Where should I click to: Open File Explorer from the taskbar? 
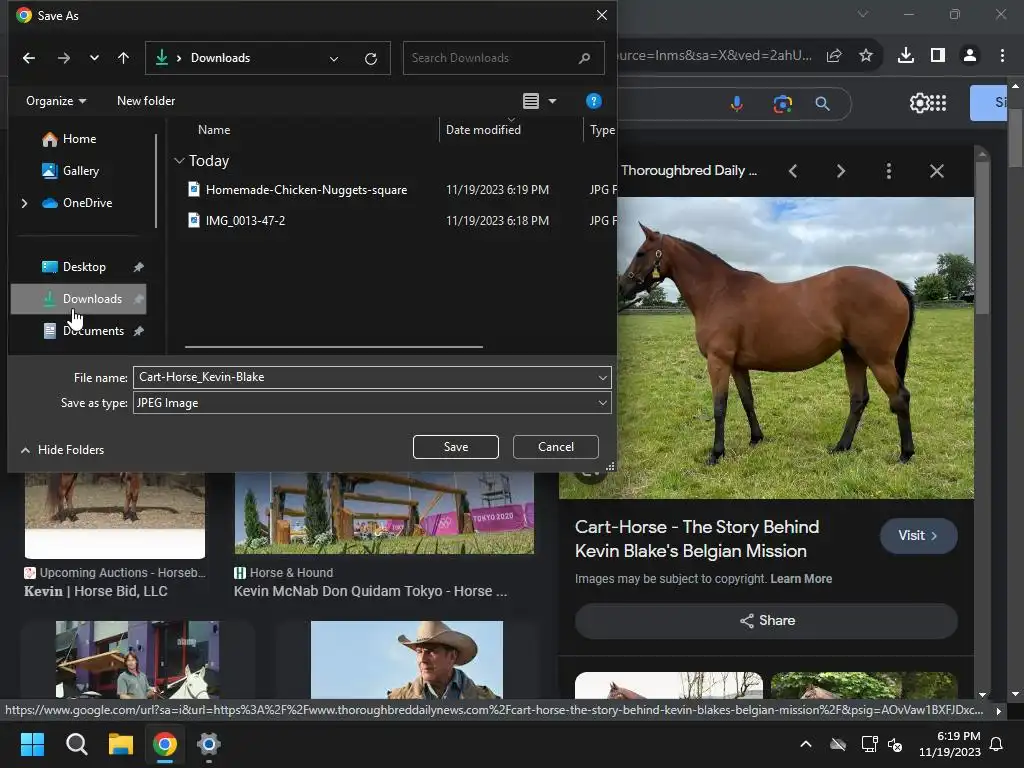121,744
